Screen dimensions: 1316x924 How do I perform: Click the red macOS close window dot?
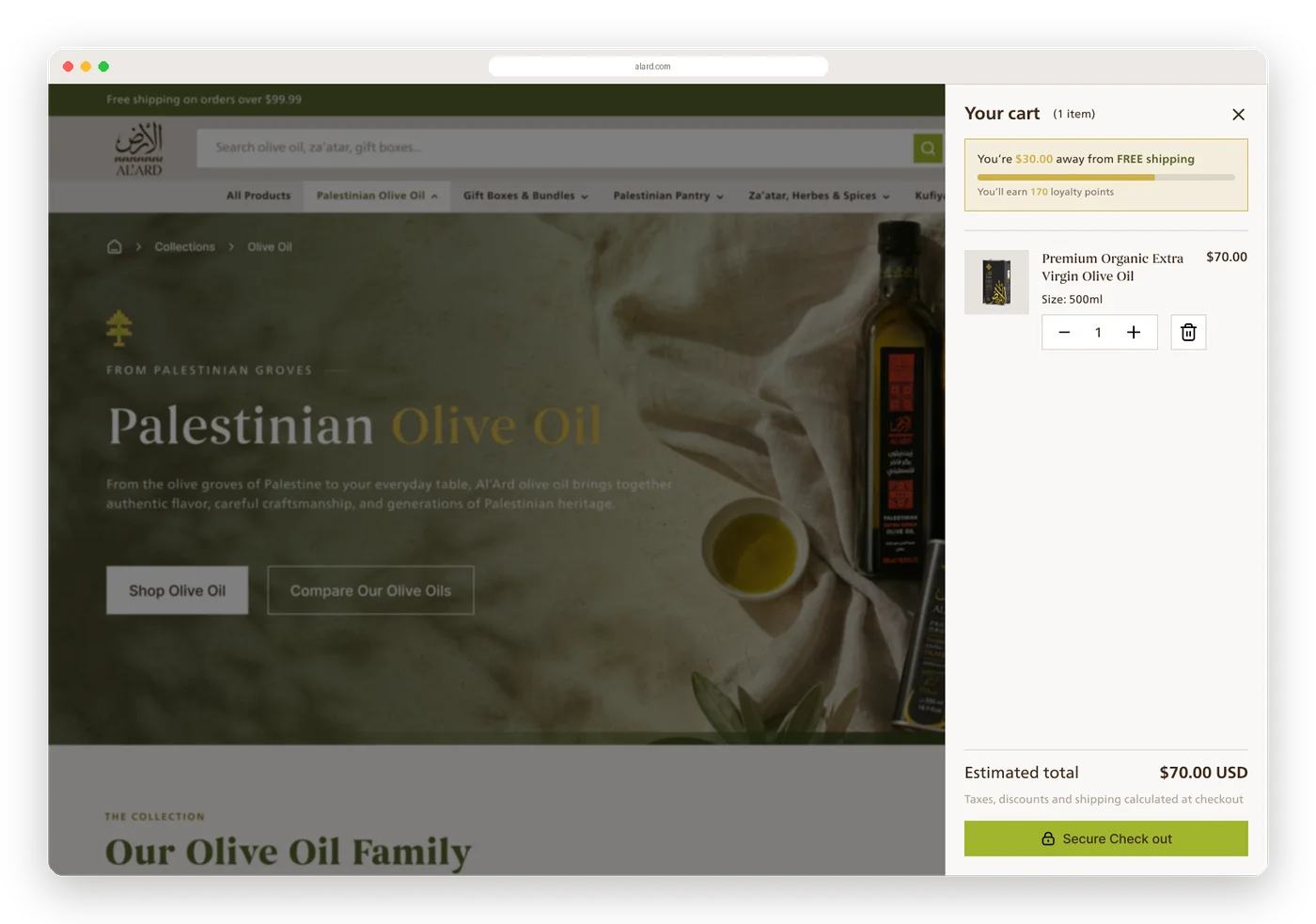coord(68,67)
